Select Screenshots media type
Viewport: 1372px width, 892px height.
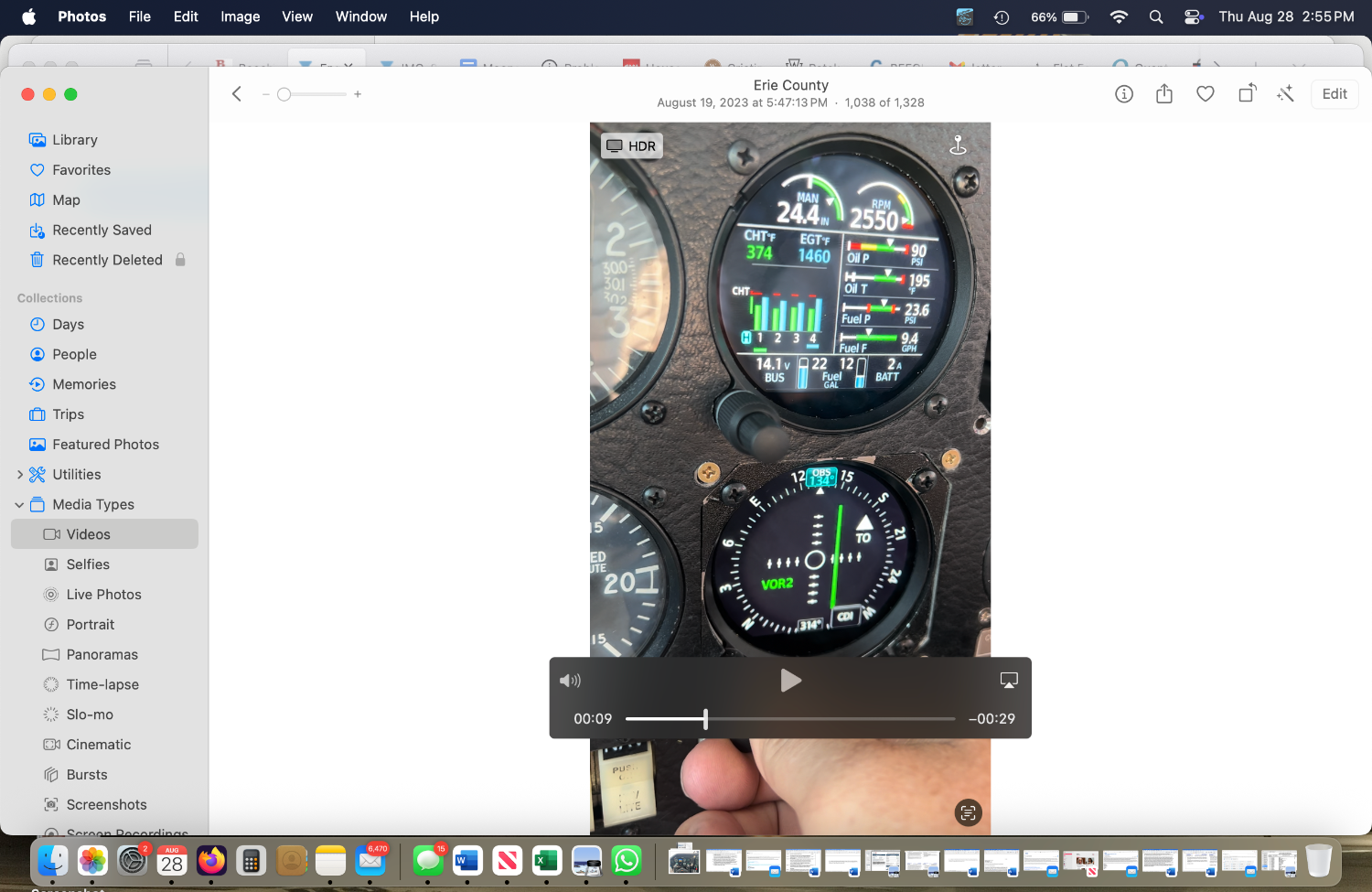(104, 805)
